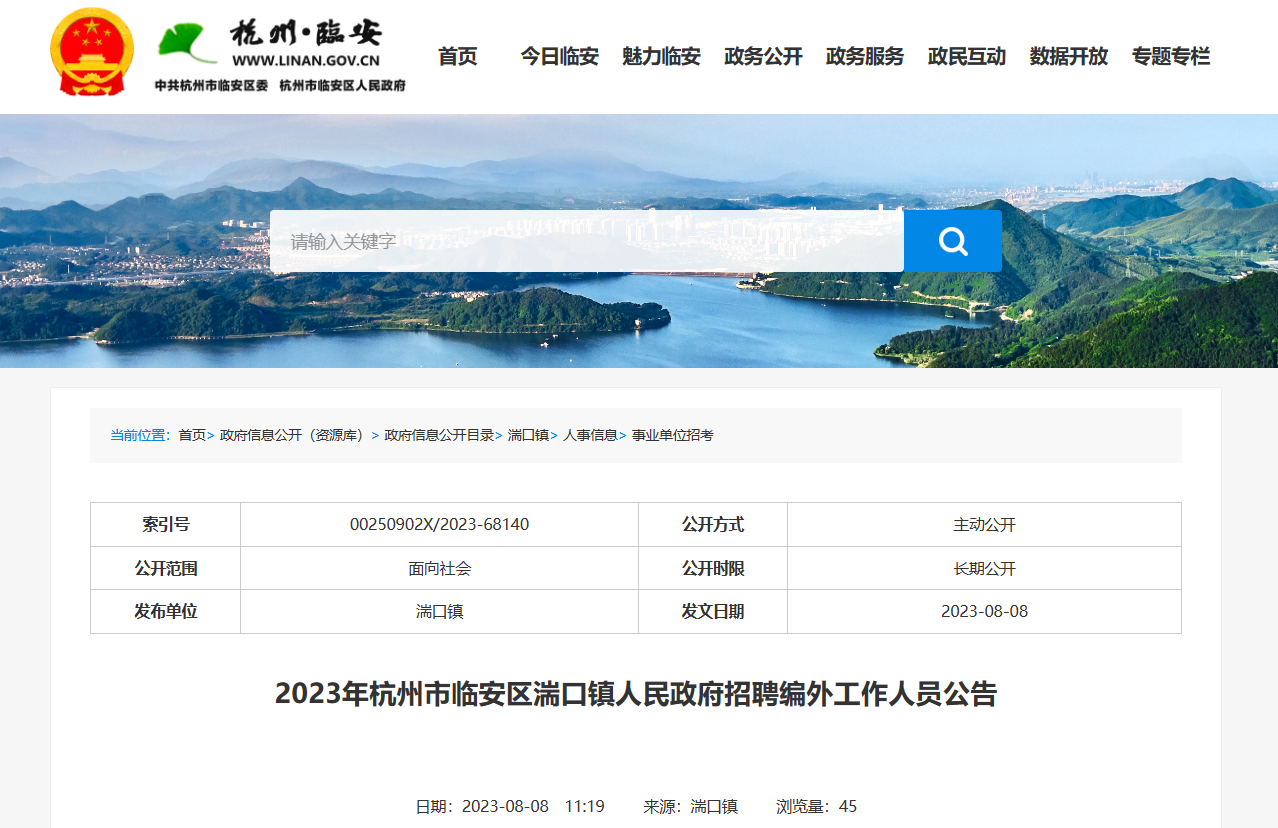Image resolution: width=1278 pixels, height=828 pixels.
Task: Click the 事业单位招考 breadcrumb link
Action: click(672, 436)
